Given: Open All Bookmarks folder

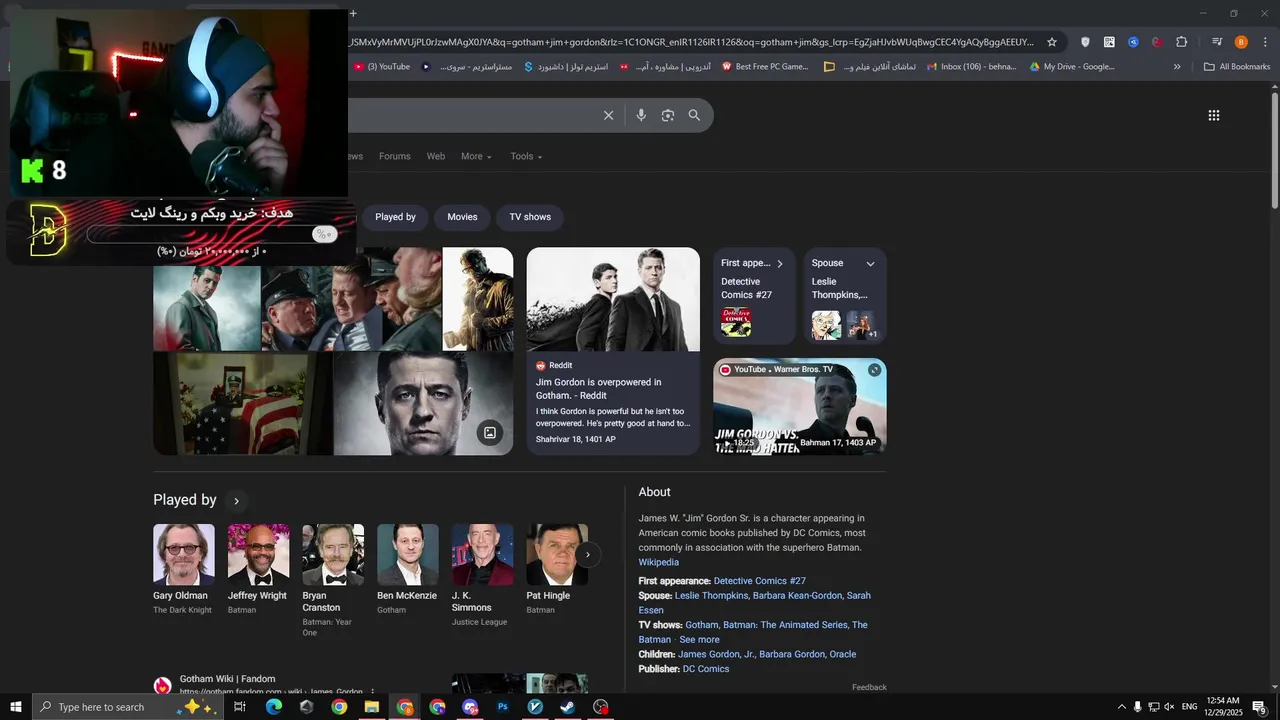Looking at the screenshot, I should (1237, 67).
